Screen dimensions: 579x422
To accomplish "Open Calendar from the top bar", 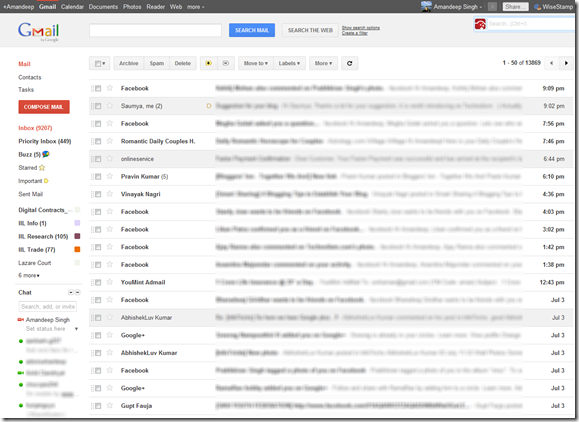I will [72, 7].
